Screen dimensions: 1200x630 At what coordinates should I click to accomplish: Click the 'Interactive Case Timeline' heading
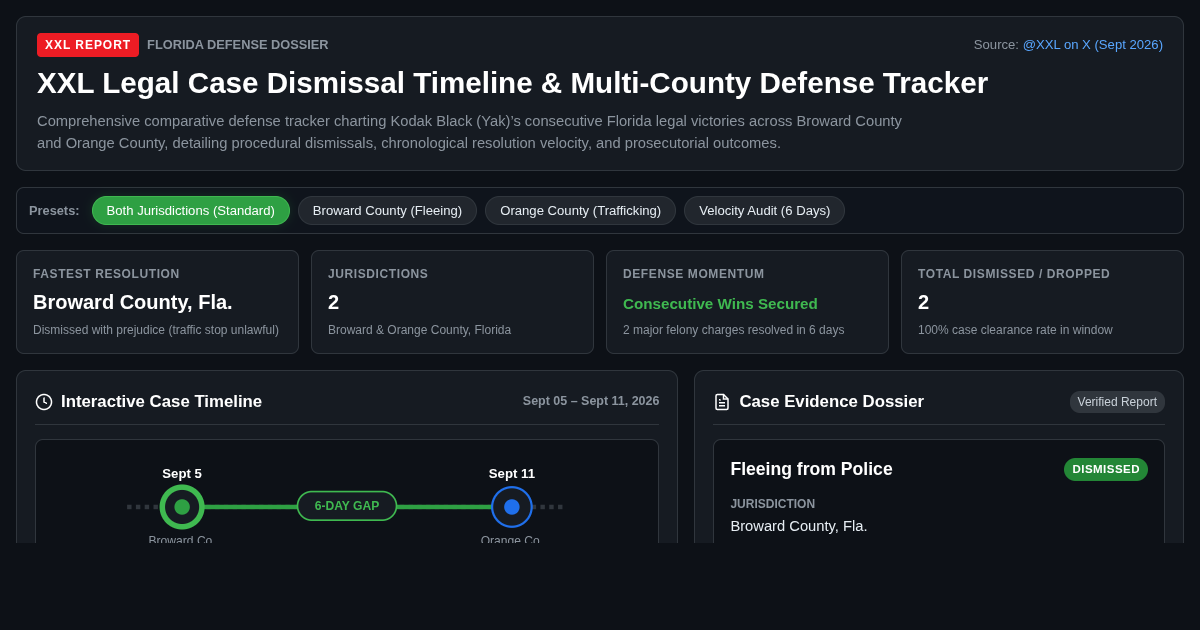pyautogui.click(x=161, y=402)
